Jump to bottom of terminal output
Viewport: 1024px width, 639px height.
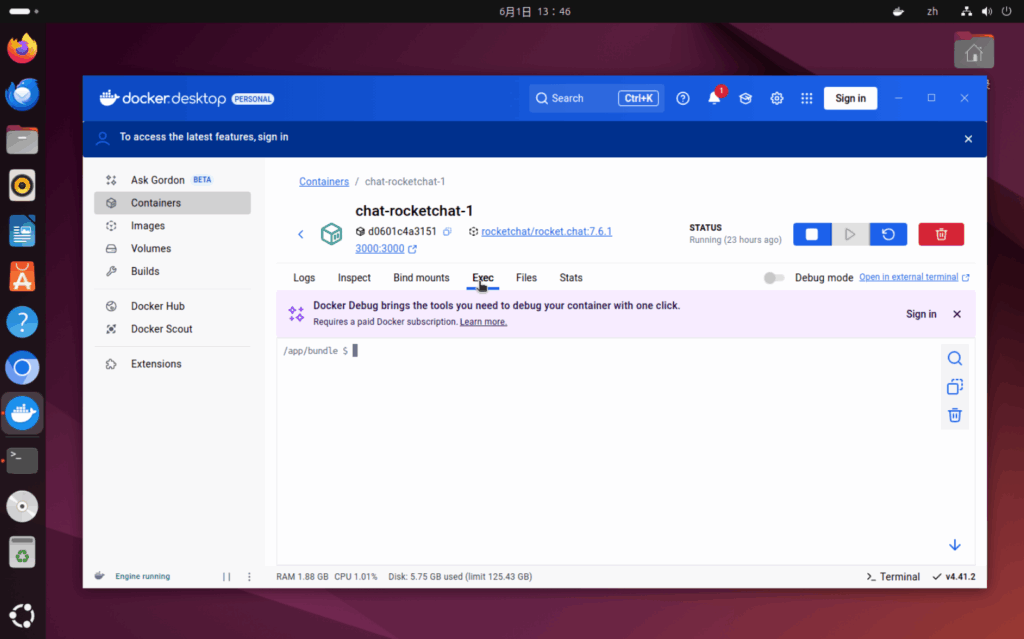955,545
